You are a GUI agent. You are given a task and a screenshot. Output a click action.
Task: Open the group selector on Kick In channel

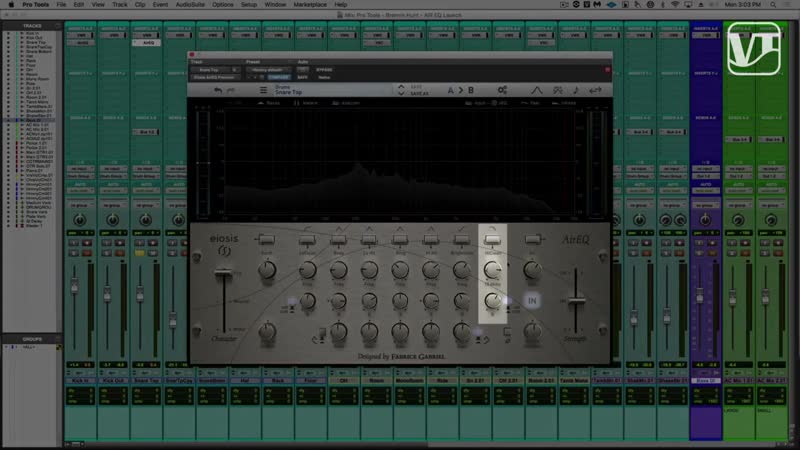80,205
